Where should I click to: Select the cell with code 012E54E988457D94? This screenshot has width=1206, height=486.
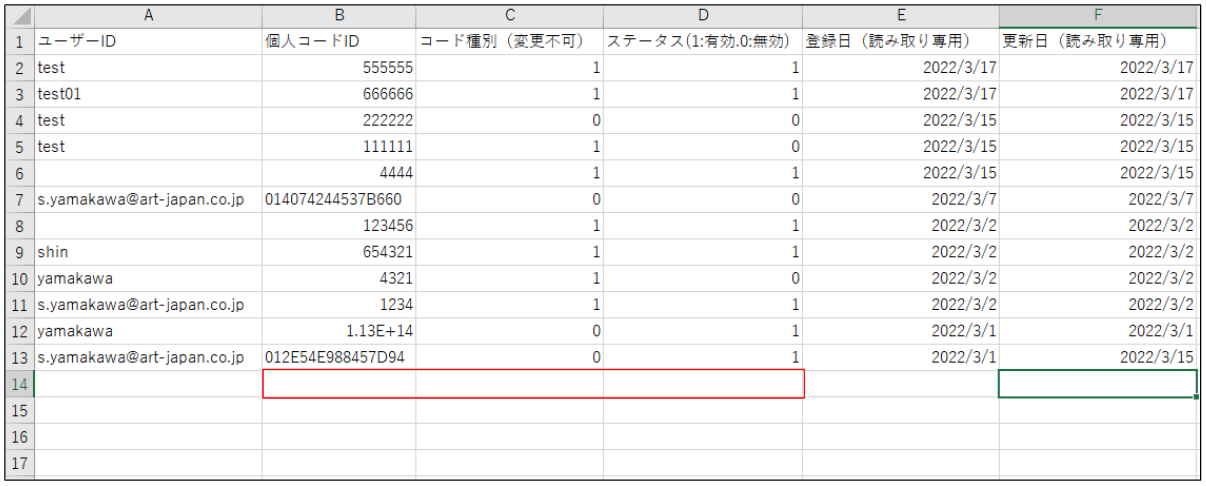pos(339,357)
